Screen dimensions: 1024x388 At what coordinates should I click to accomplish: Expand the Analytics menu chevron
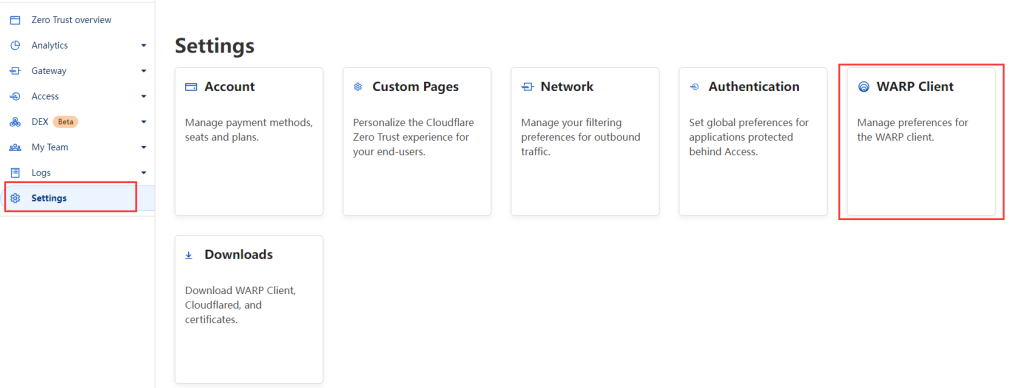coord(144,46)
